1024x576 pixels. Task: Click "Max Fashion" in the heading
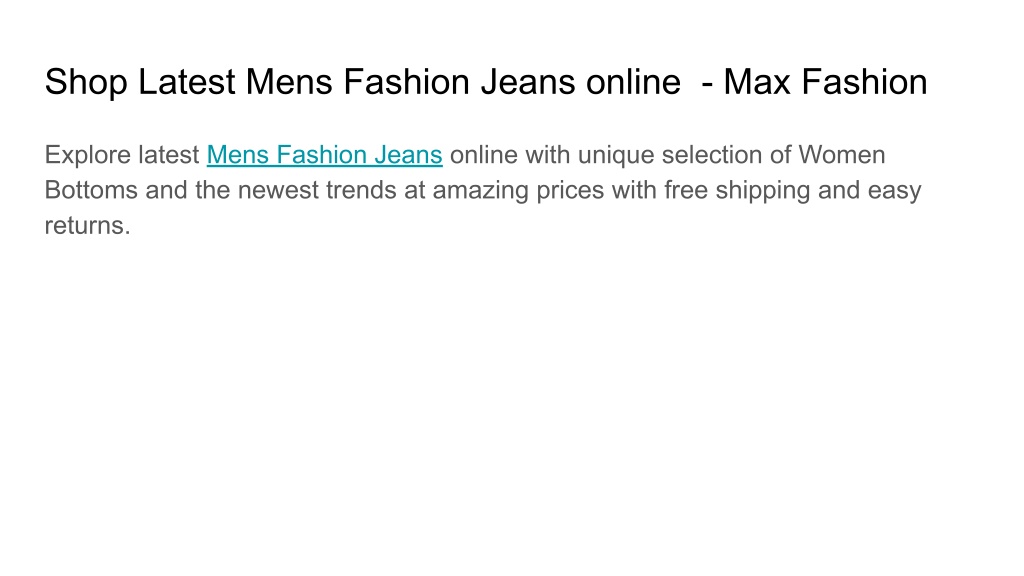[x=825, y=82]
